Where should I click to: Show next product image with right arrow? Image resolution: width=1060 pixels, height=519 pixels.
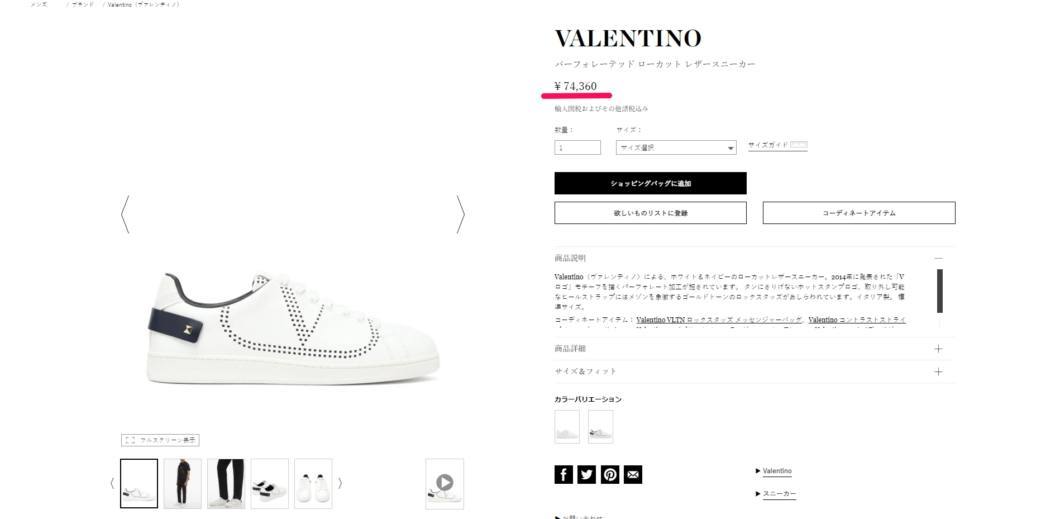pos(460,215)
